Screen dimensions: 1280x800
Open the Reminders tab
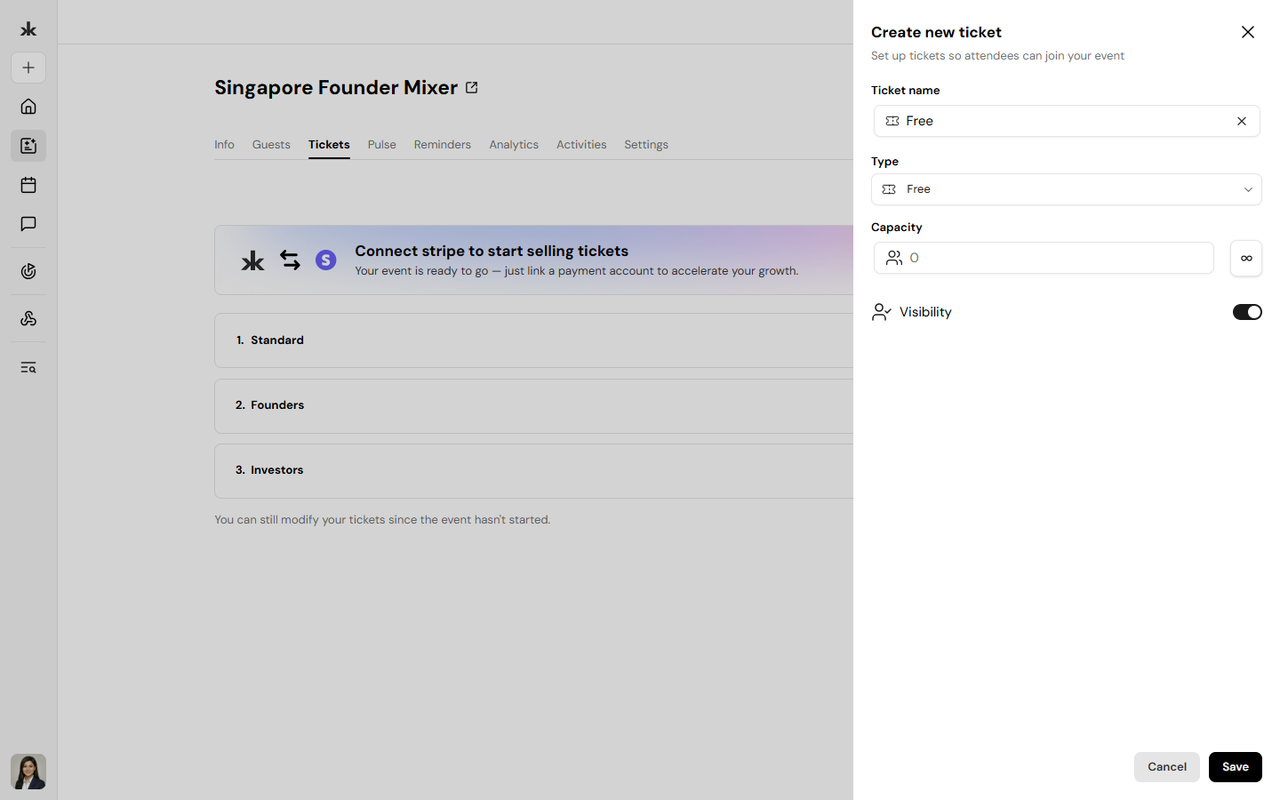coord(442,144)
